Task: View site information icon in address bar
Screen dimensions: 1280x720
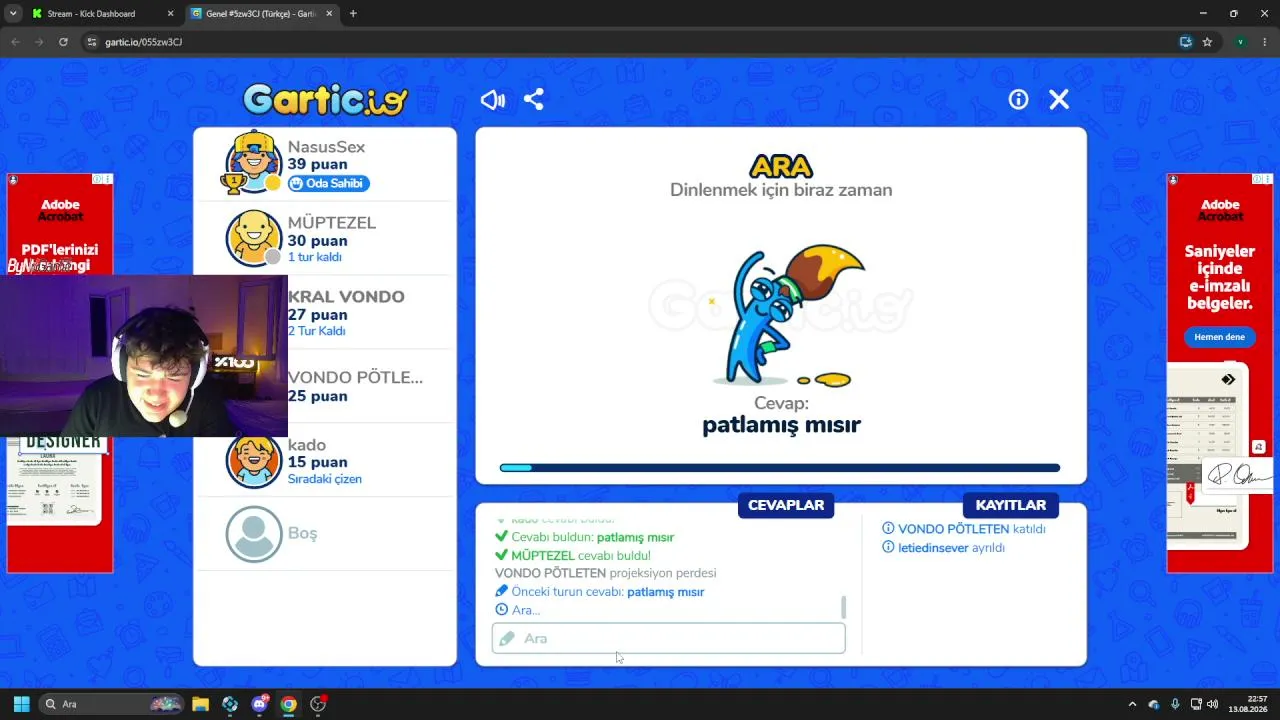Action: click(x=92, y=42)
